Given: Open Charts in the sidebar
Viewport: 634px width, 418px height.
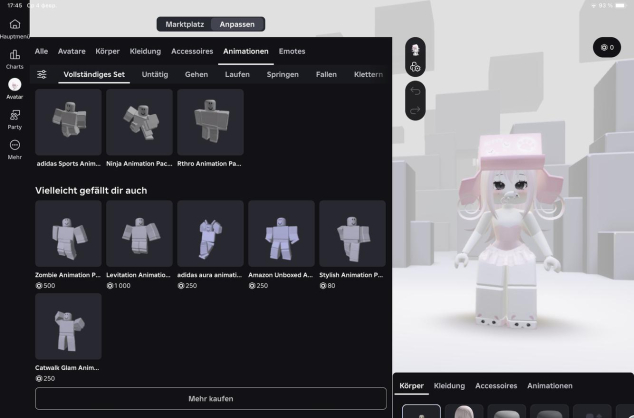Looking at the screenshot, I should 14,56.
